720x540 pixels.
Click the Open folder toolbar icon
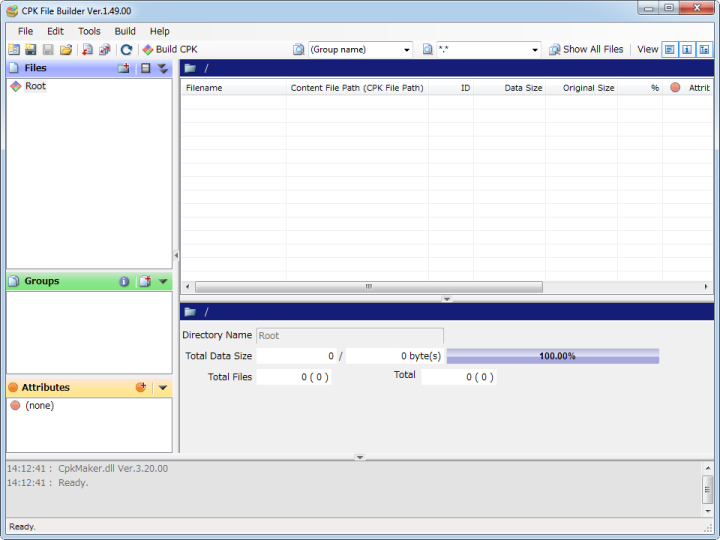(66, 50)
